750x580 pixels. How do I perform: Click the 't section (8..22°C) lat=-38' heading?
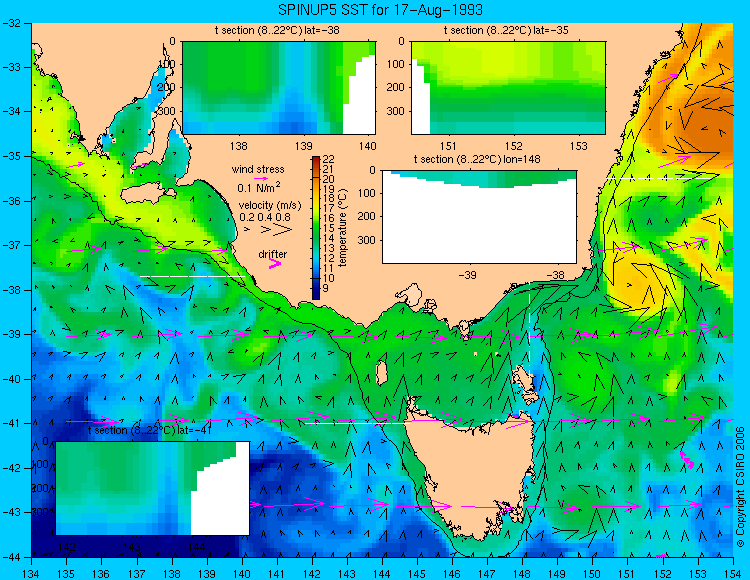pyautogui.click(x=277, y=30)
